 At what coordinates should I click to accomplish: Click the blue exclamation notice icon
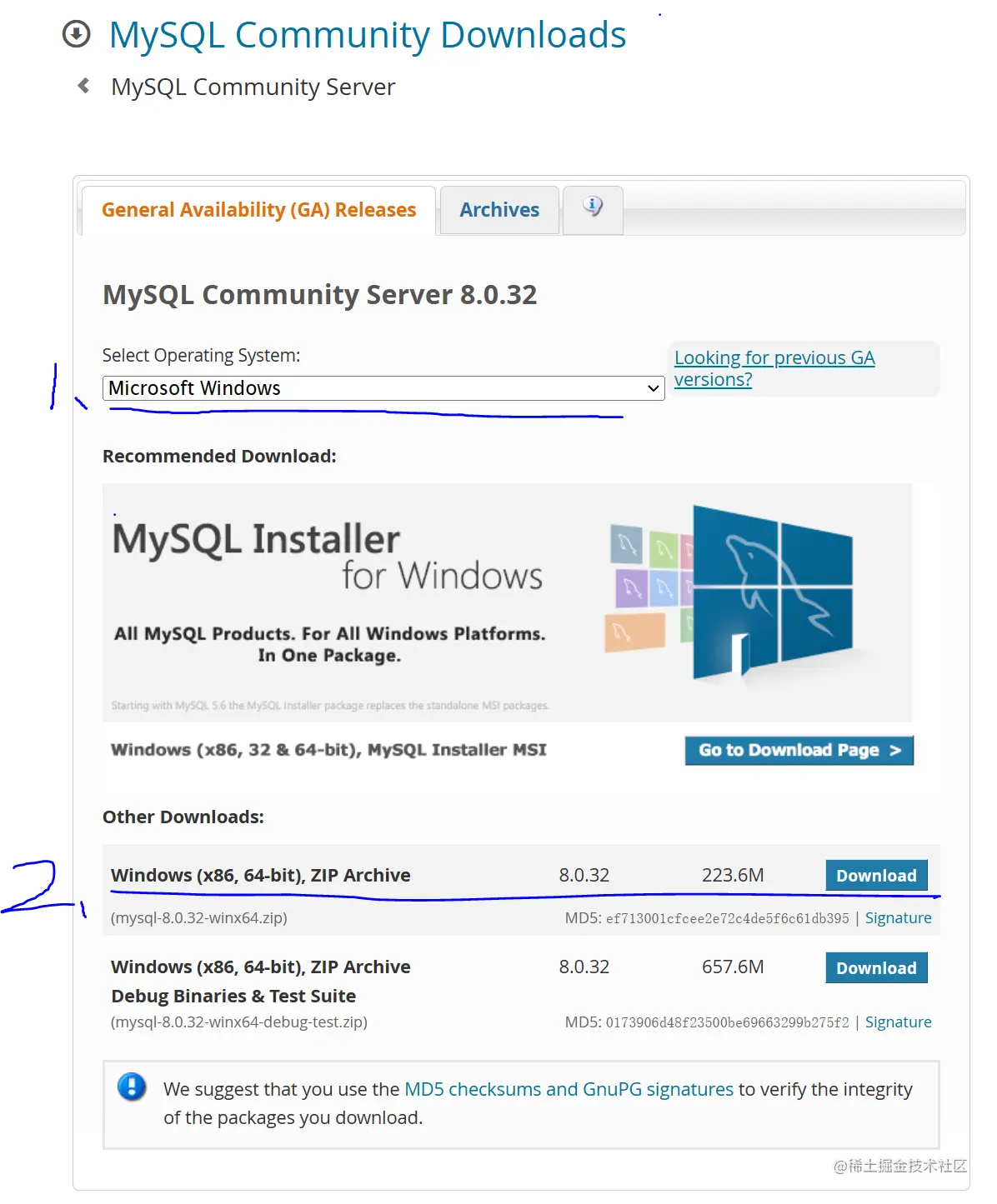coord(132,1087)
